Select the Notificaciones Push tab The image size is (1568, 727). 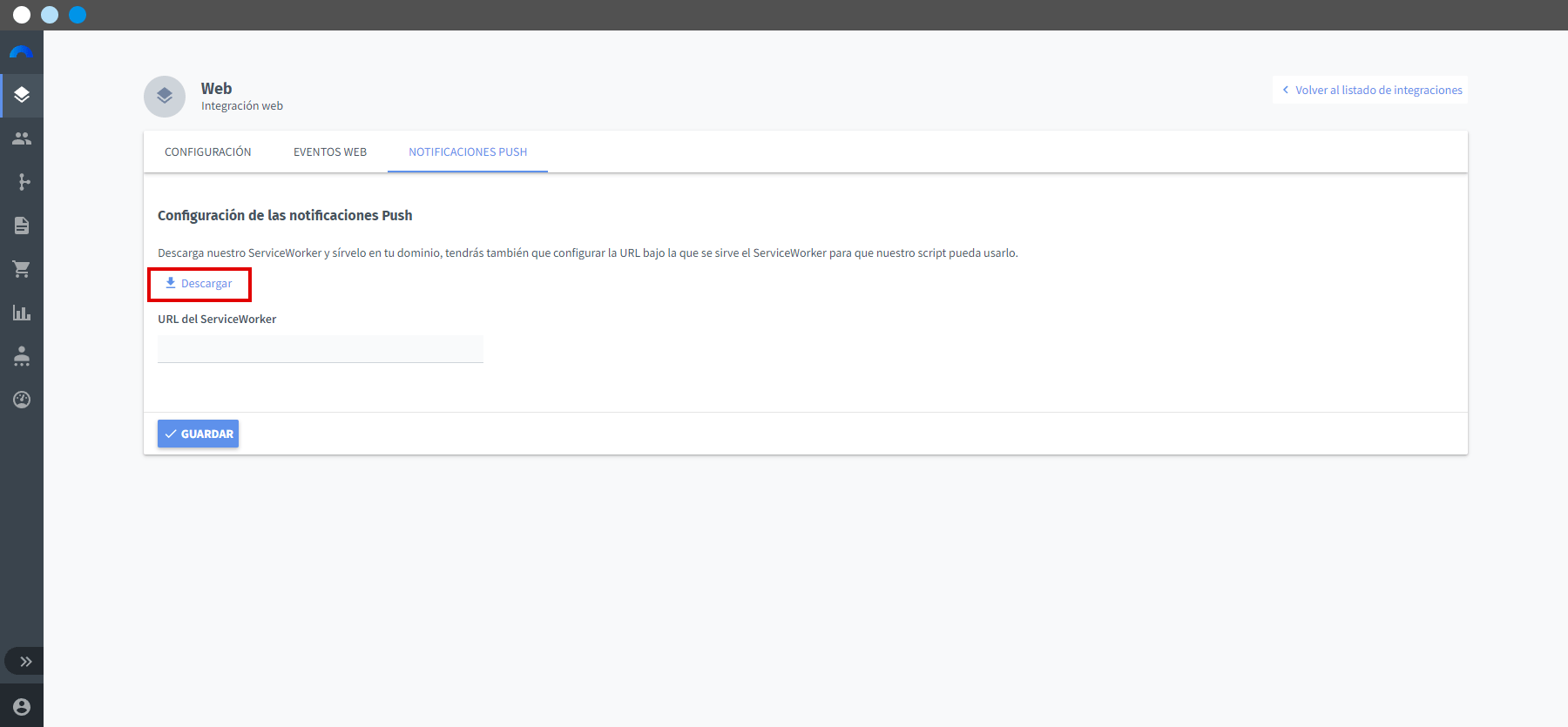468,151
